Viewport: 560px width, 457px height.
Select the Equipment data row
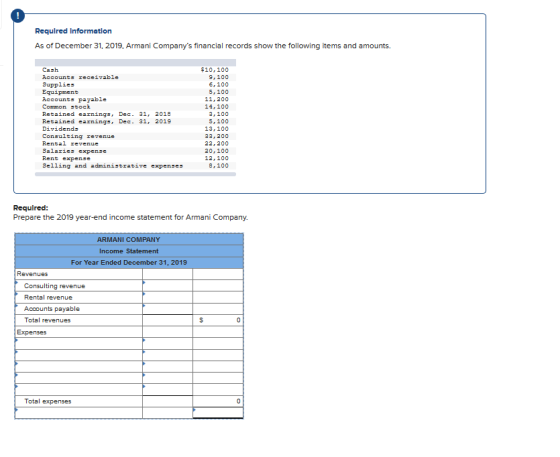pos(135,92)
